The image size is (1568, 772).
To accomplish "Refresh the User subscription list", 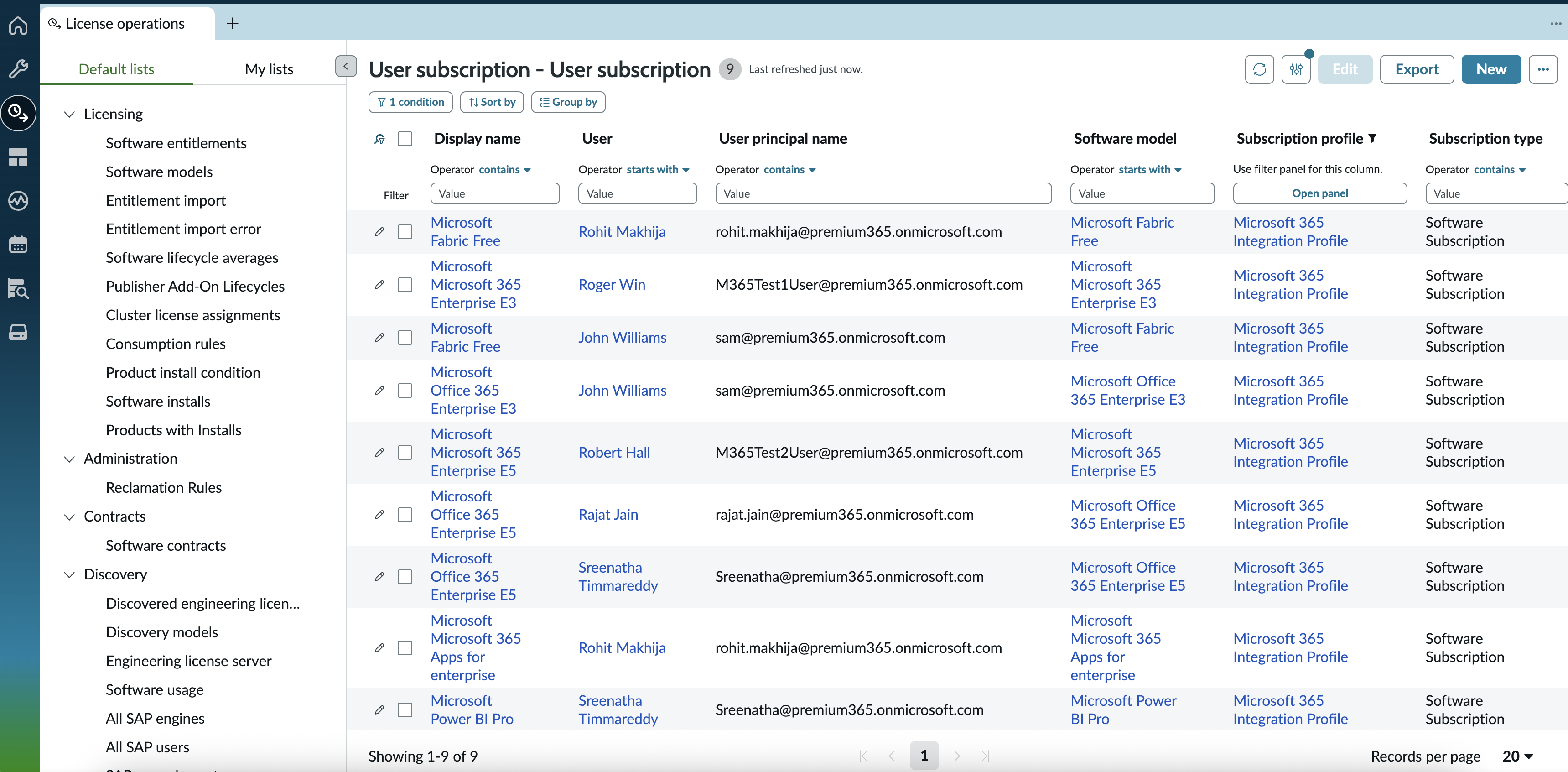I will (x=1259, y=69).
